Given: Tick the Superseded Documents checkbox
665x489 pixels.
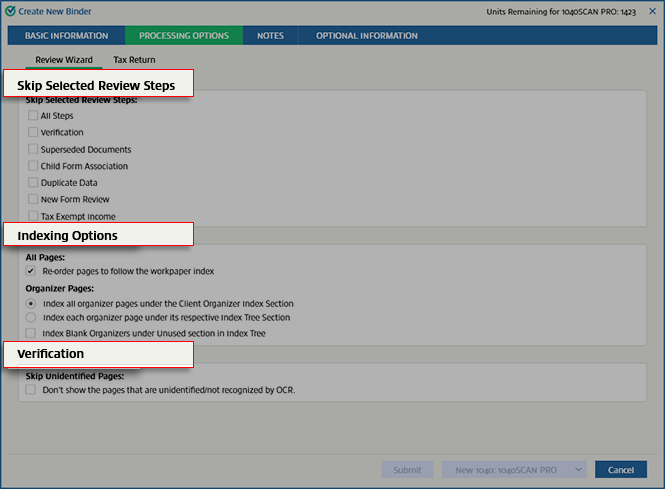Looking at the screenshot, I should coord(33,149).
